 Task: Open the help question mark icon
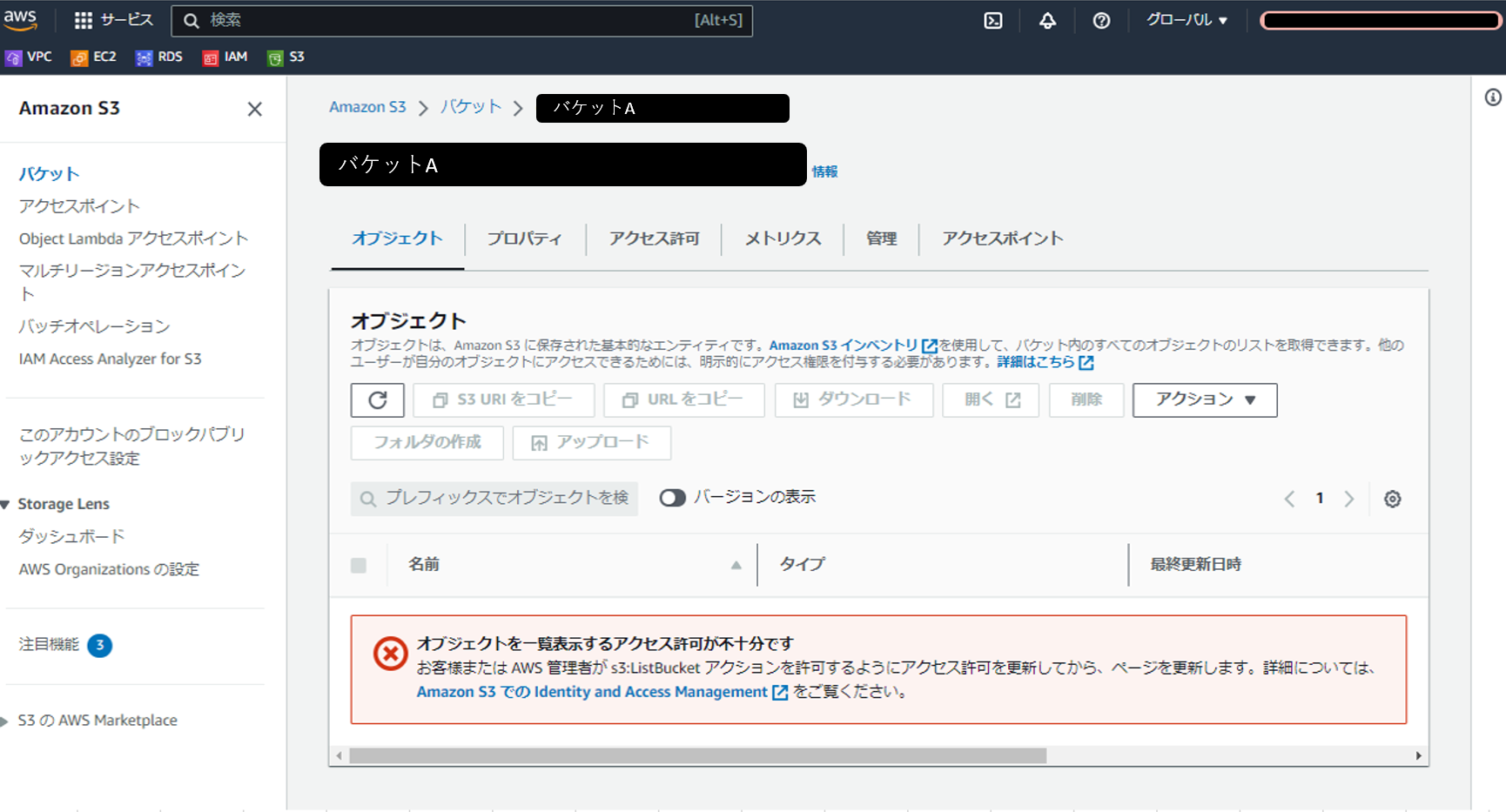(1101, 20)
